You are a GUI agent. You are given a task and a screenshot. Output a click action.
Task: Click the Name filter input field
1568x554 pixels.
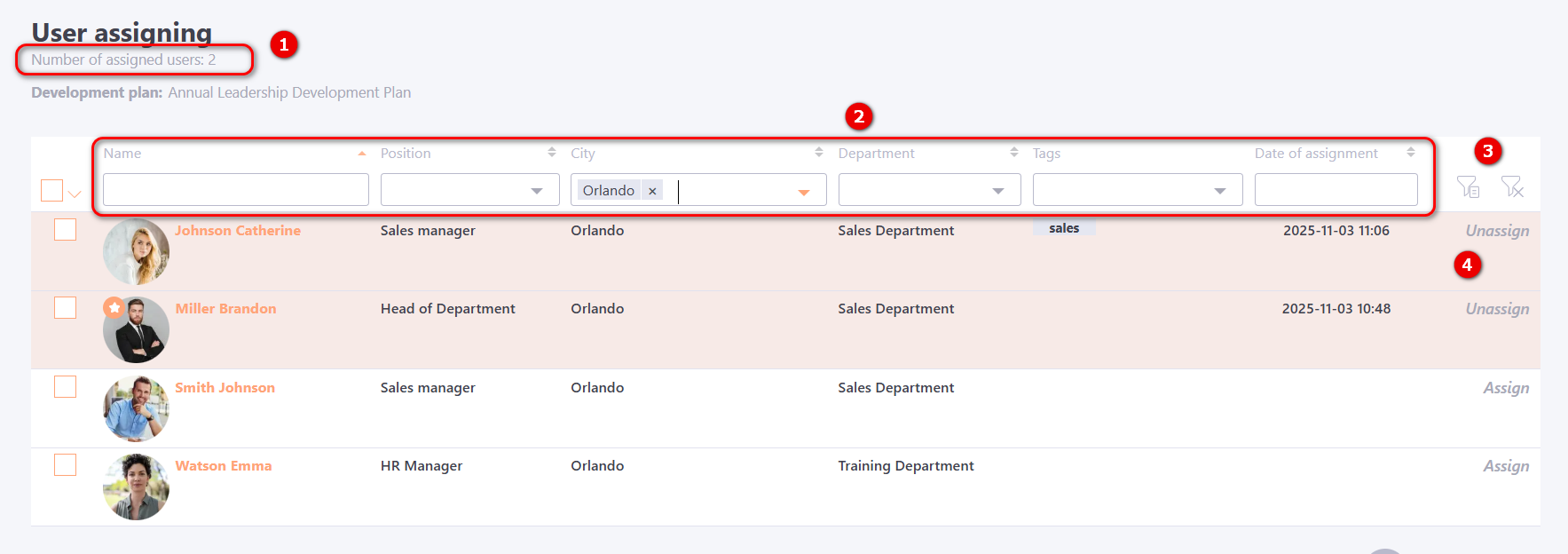click(x=235, y=190)
